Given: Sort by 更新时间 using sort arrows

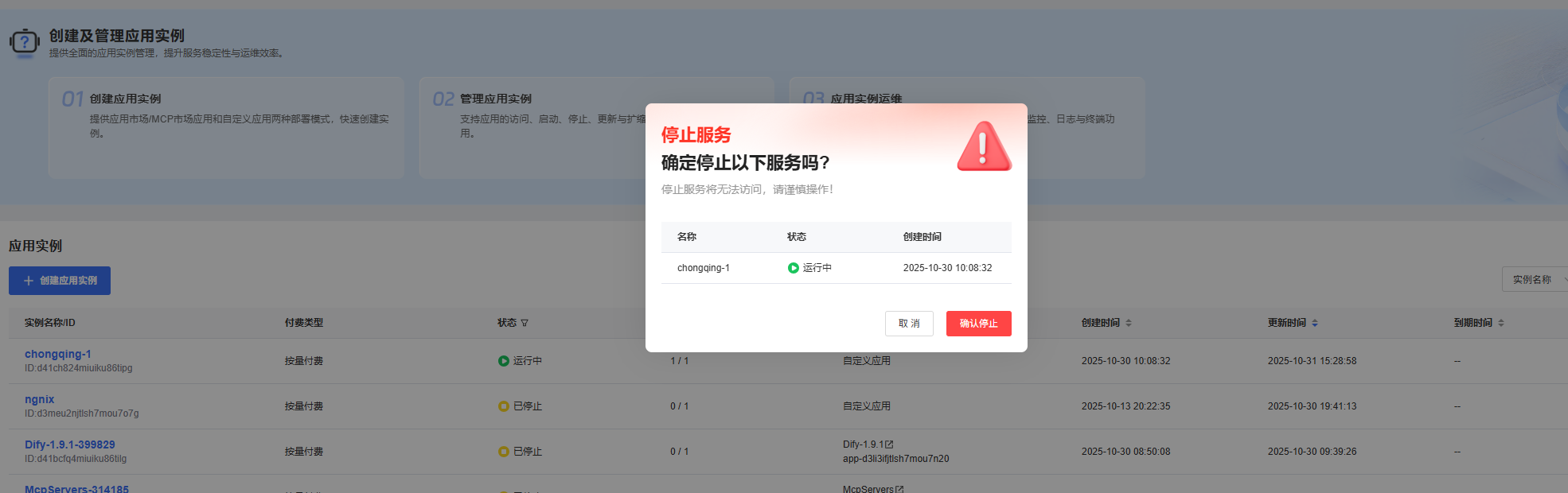Looking at the screenshot, I should 1315,323.
